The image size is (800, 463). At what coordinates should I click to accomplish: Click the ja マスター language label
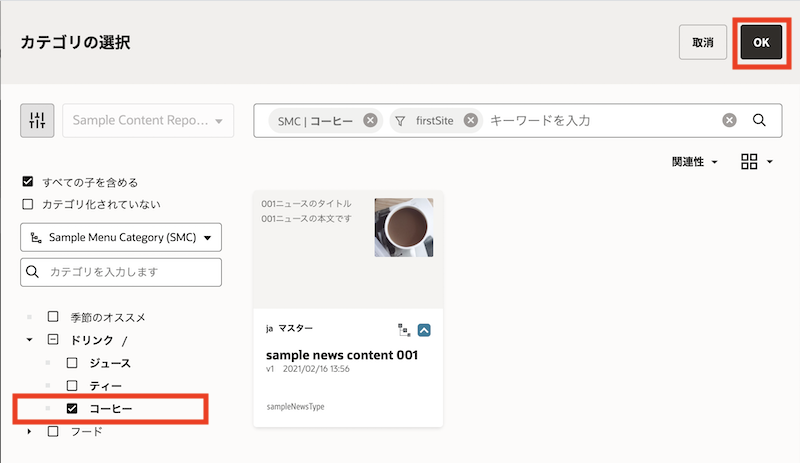[x=289, y=328]
